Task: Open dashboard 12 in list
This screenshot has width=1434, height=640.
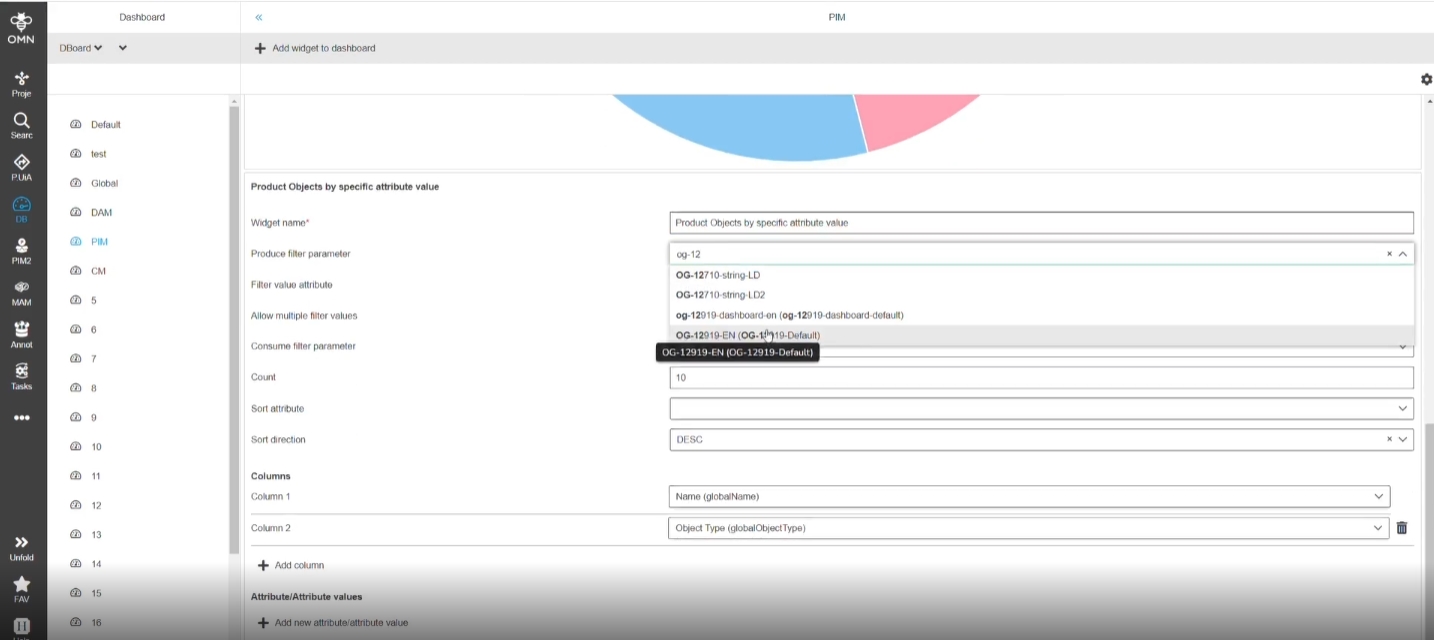Action: [96, 506]
